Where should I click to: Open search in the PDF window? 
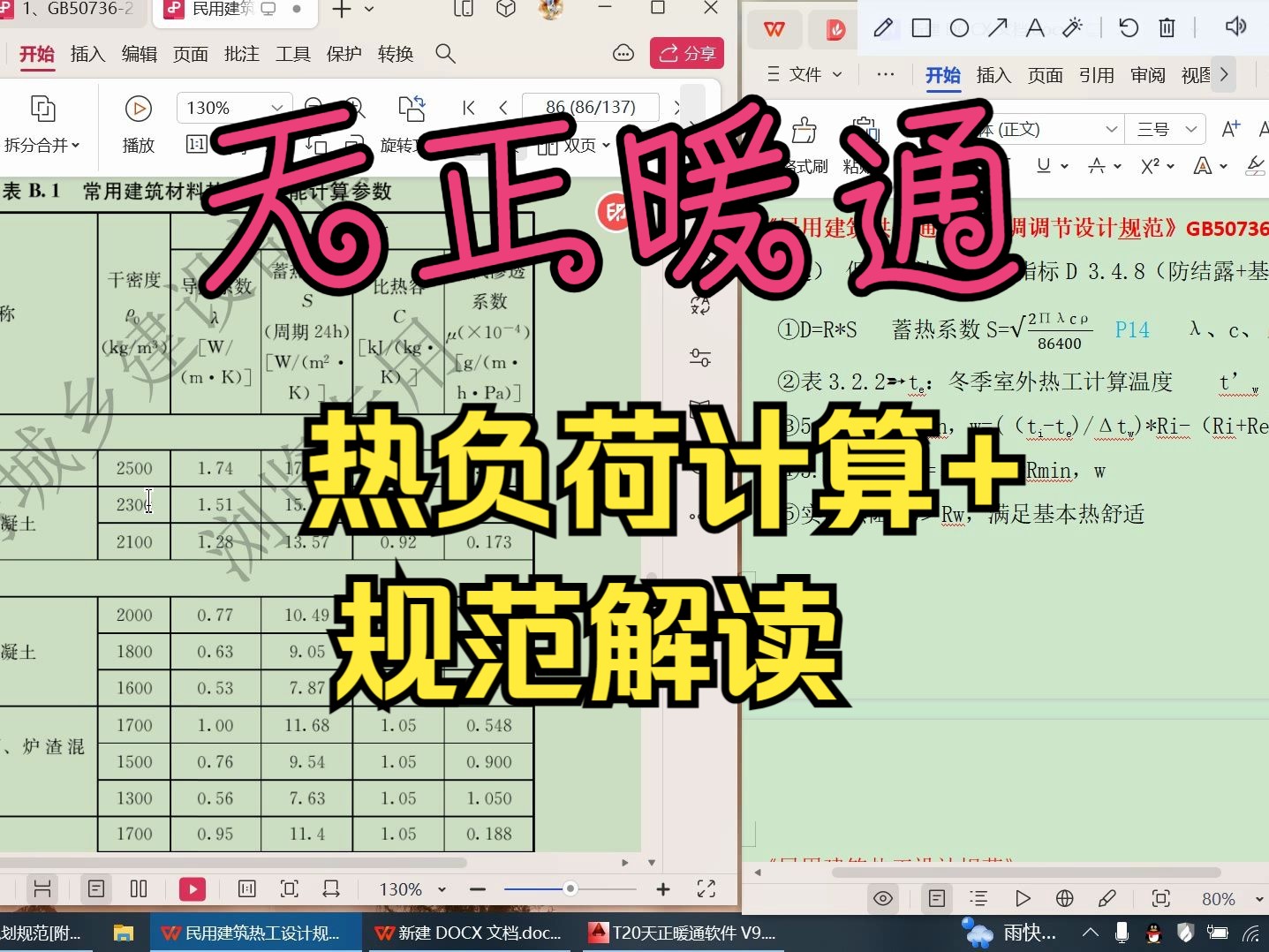pos(445,54)
